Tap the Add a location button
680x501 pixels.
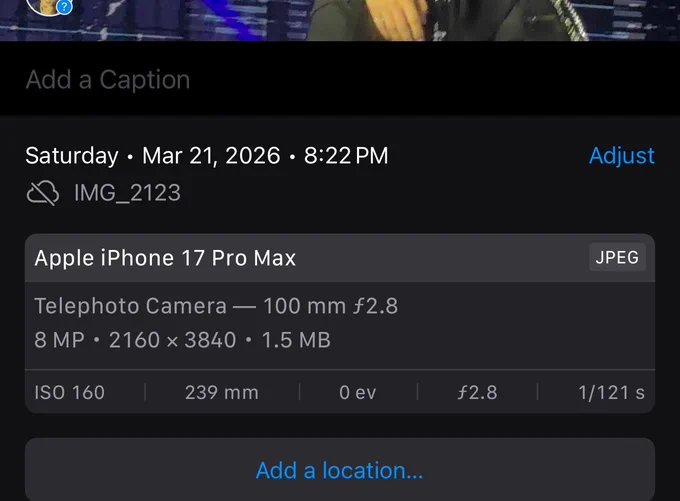[x=340, y=470]
